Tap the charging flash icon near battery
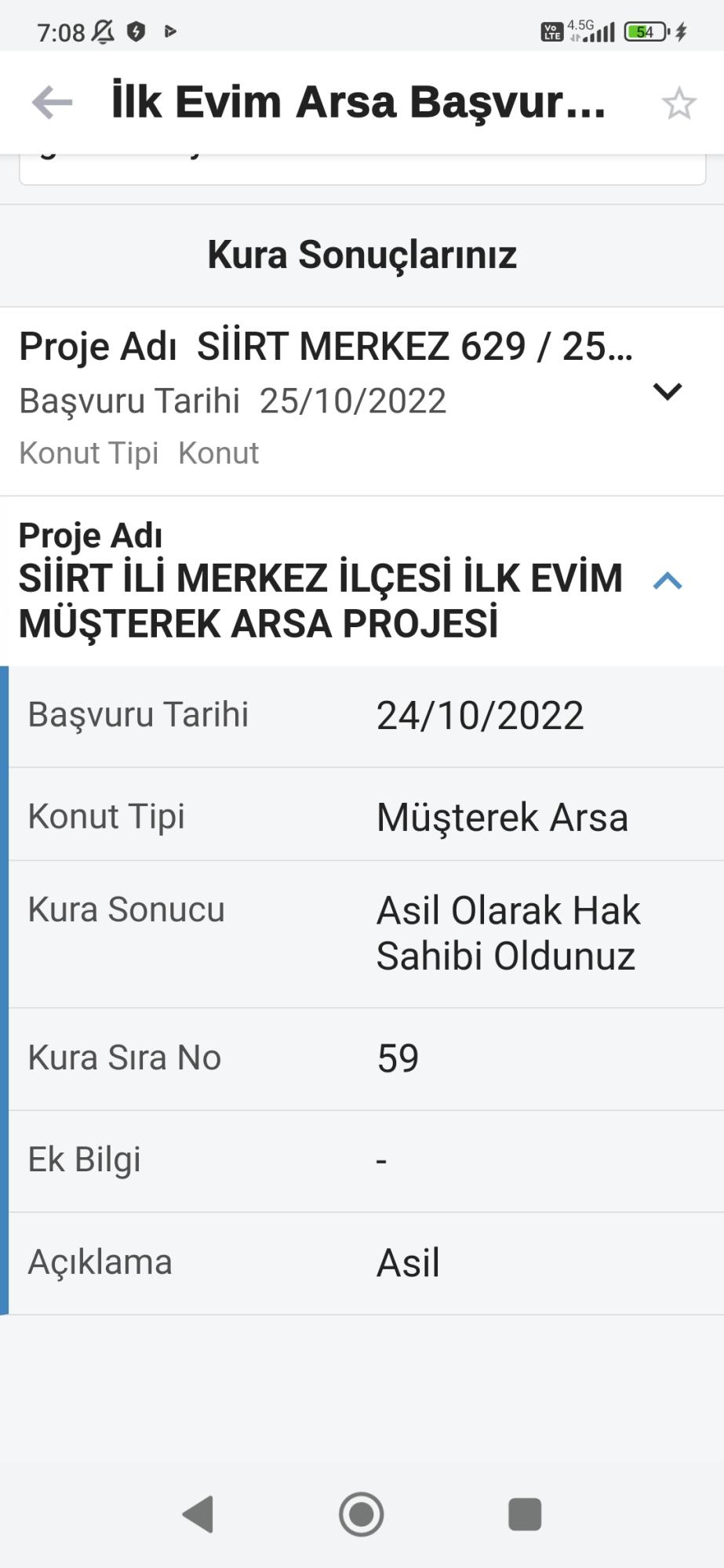 [681, 32]
